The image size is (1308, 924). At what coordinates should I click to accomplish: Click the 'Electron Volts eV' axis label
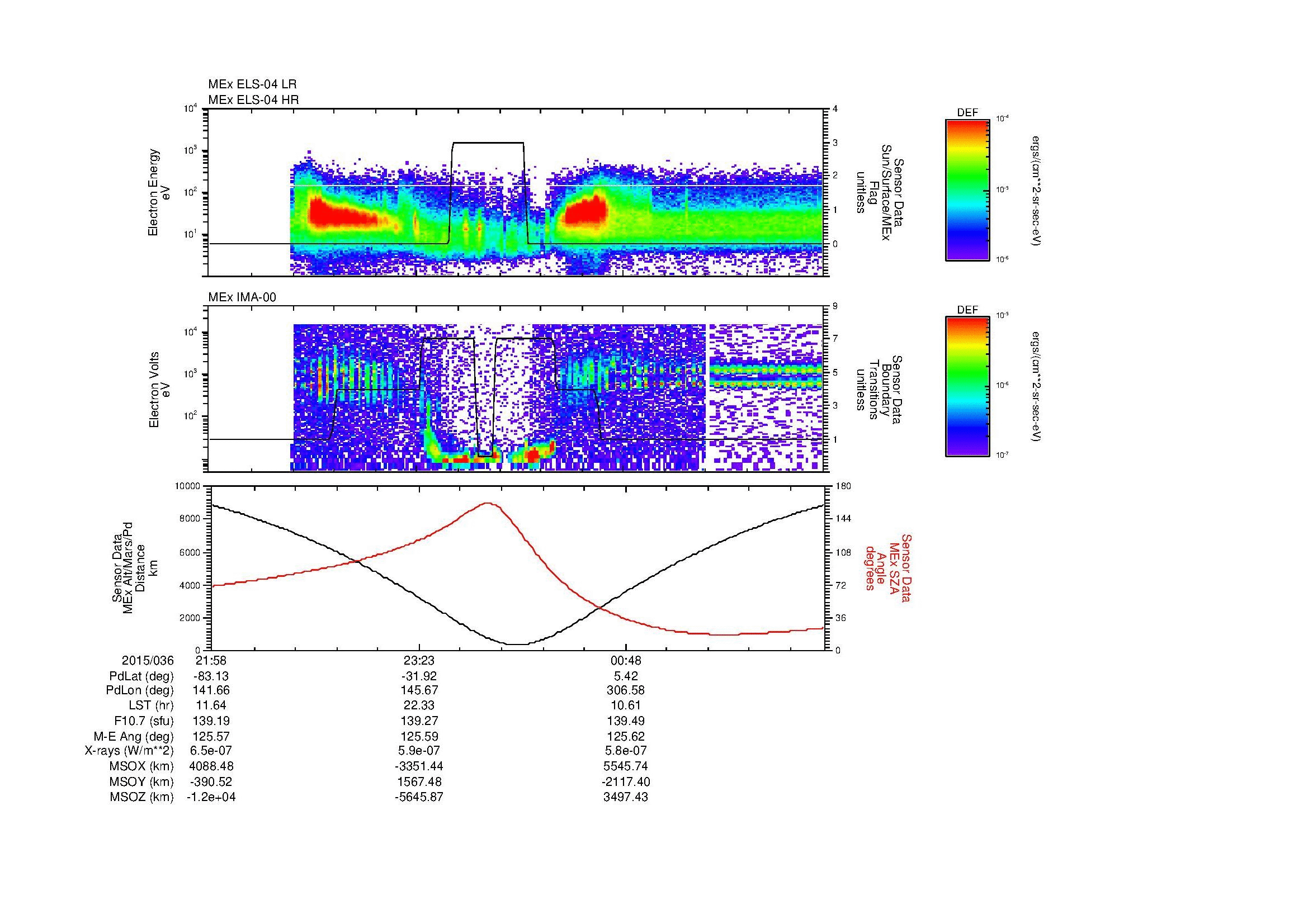[159, 390]
